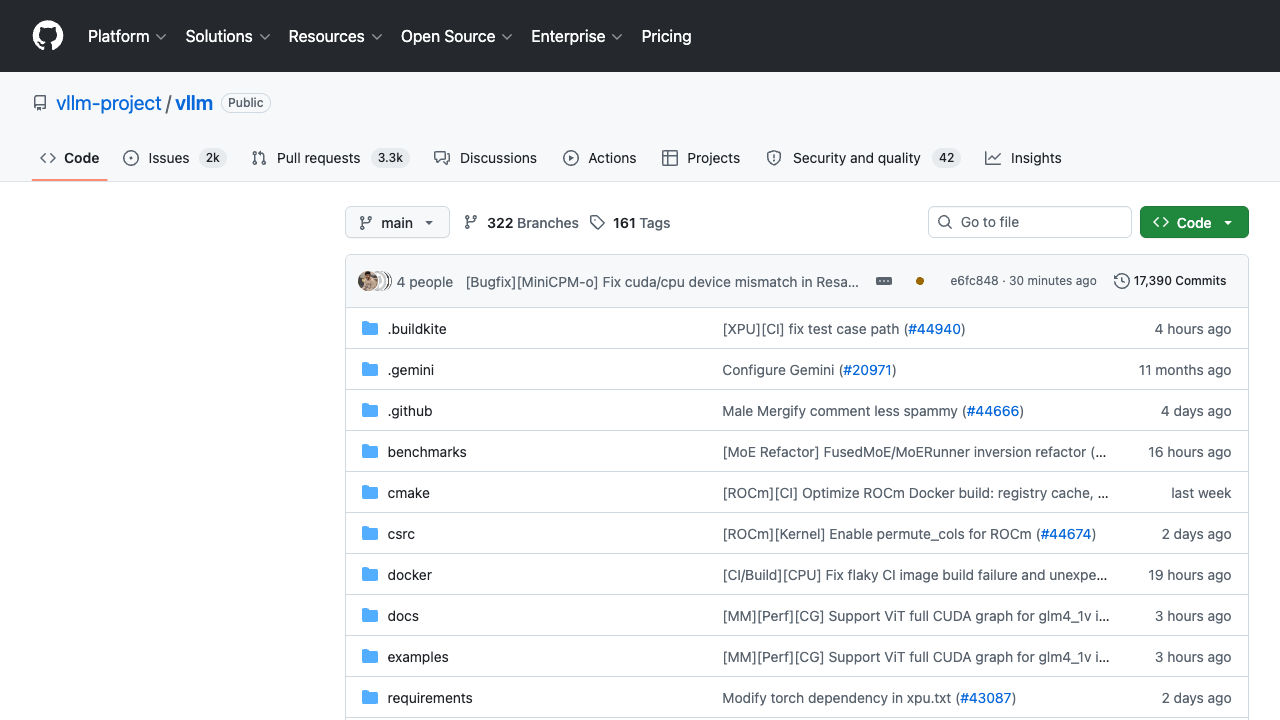Screen dimensions: 1280x720
Task: Open pull request #43087 link
Action: click(986, 698)
